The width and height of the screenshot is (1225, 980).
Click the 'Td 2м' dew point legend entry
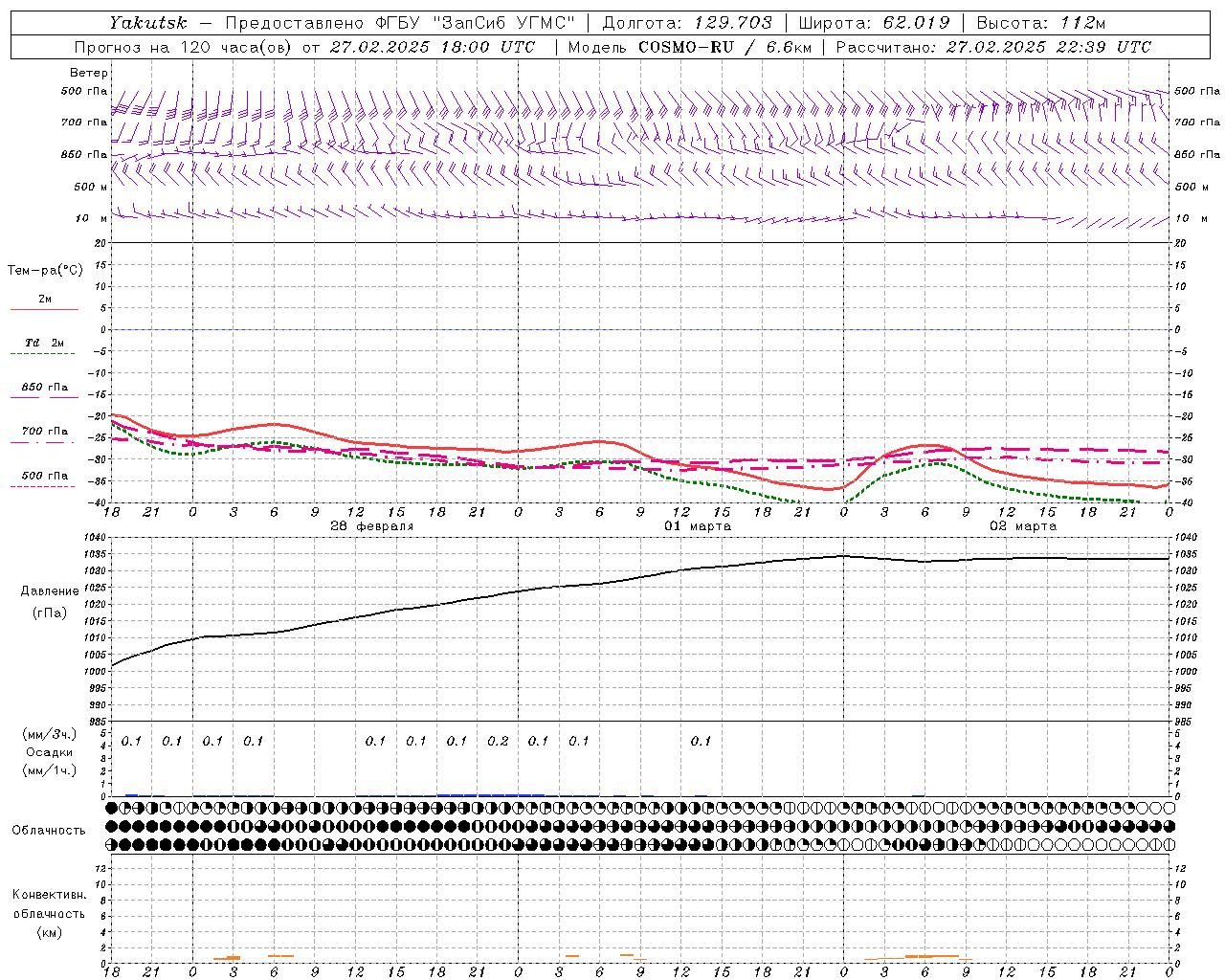tap(44, 343)
